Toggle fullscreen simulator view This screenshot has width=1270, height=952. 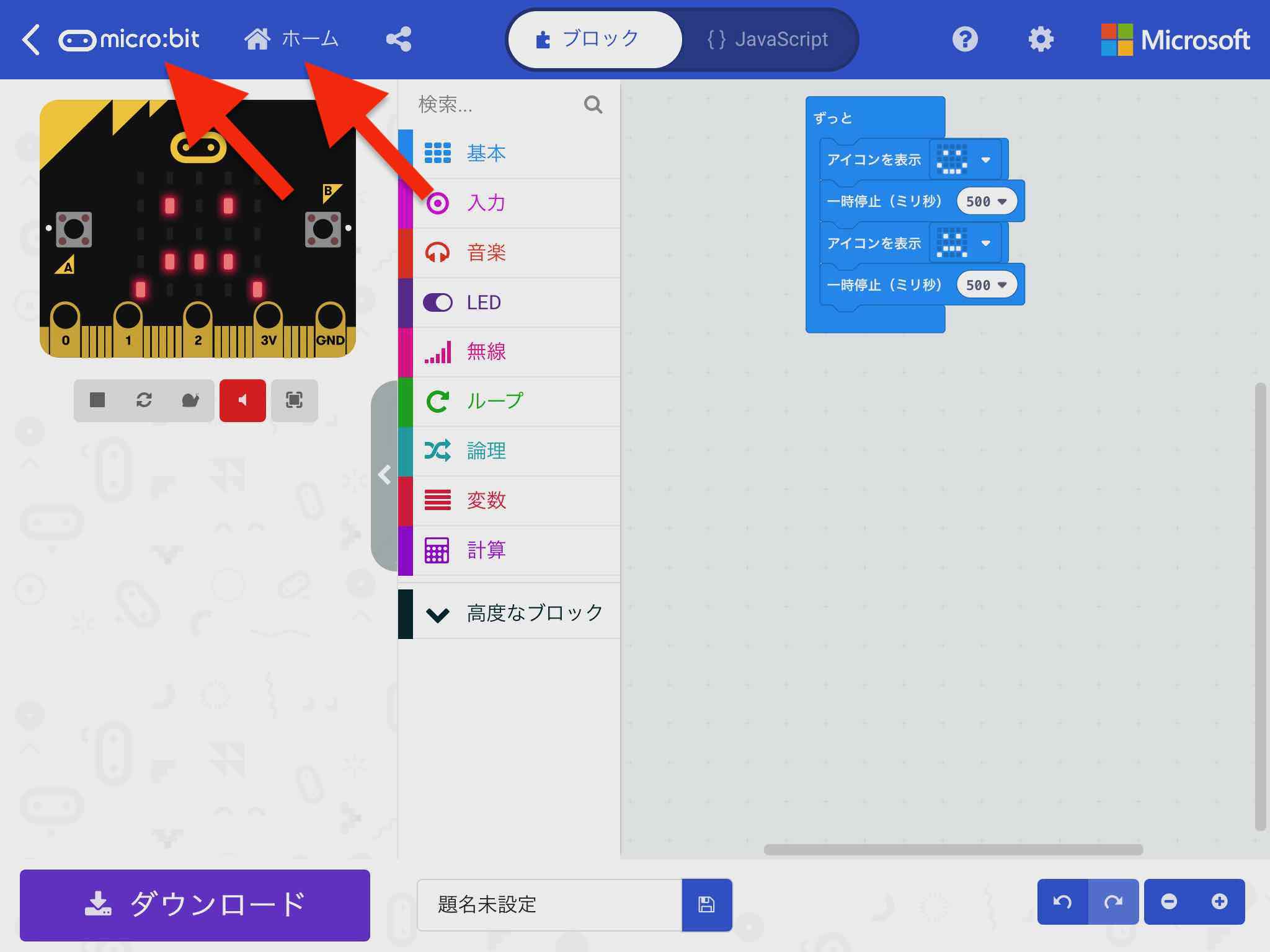(x=294, y=401)
